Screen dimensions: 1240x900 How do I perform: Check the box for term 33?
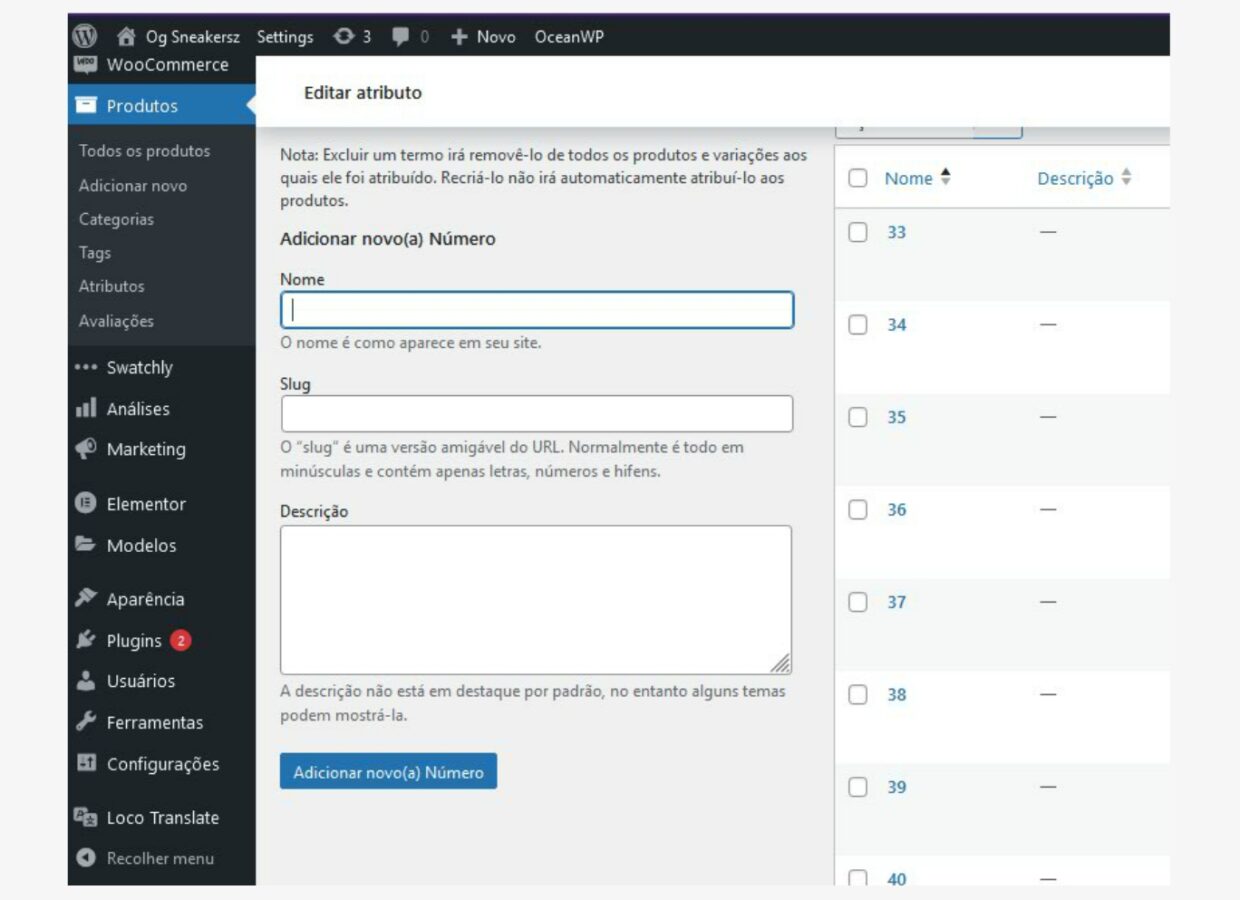[x=858, y=232]
